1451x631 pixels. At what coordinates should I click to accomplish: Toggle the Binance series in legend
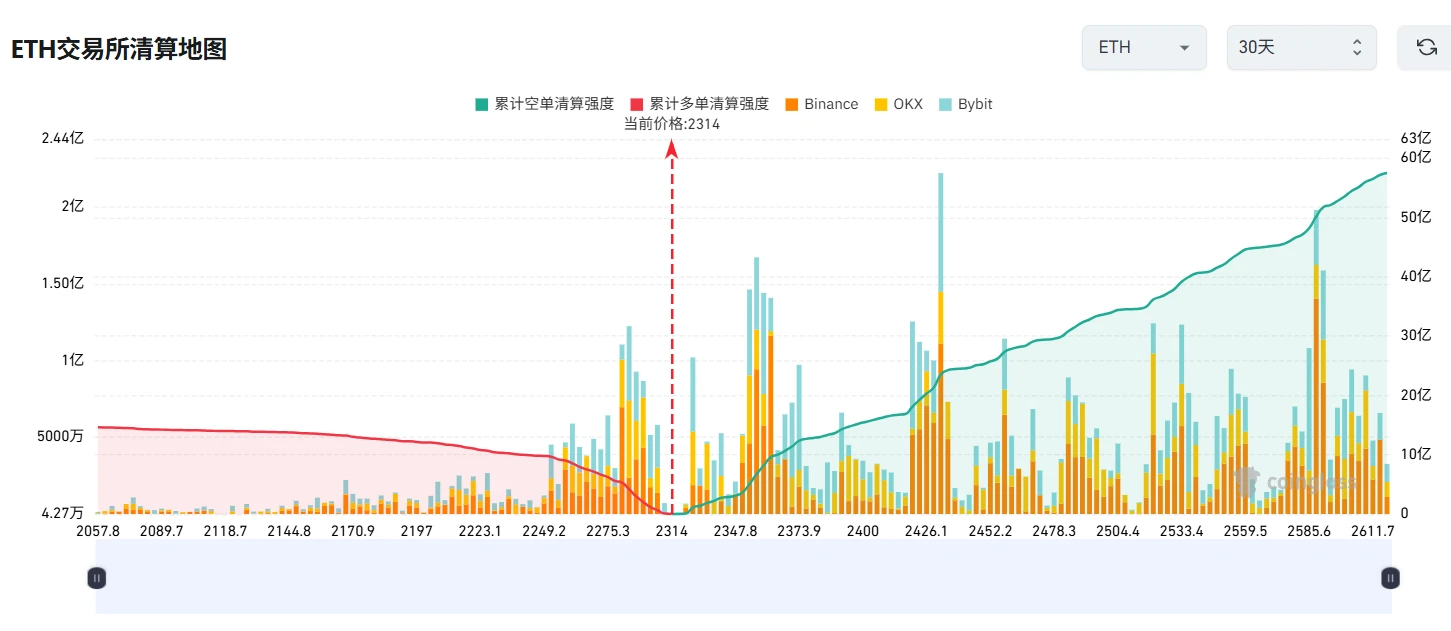[821, 104]
